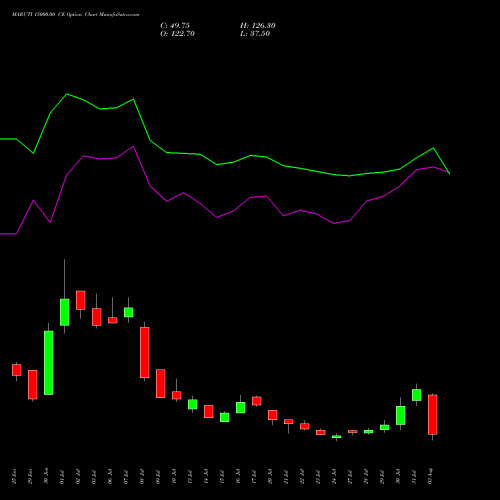Click the long red candle above 08 Jul
The width and height of the screenshot is (500, 500).
[145, 352]
